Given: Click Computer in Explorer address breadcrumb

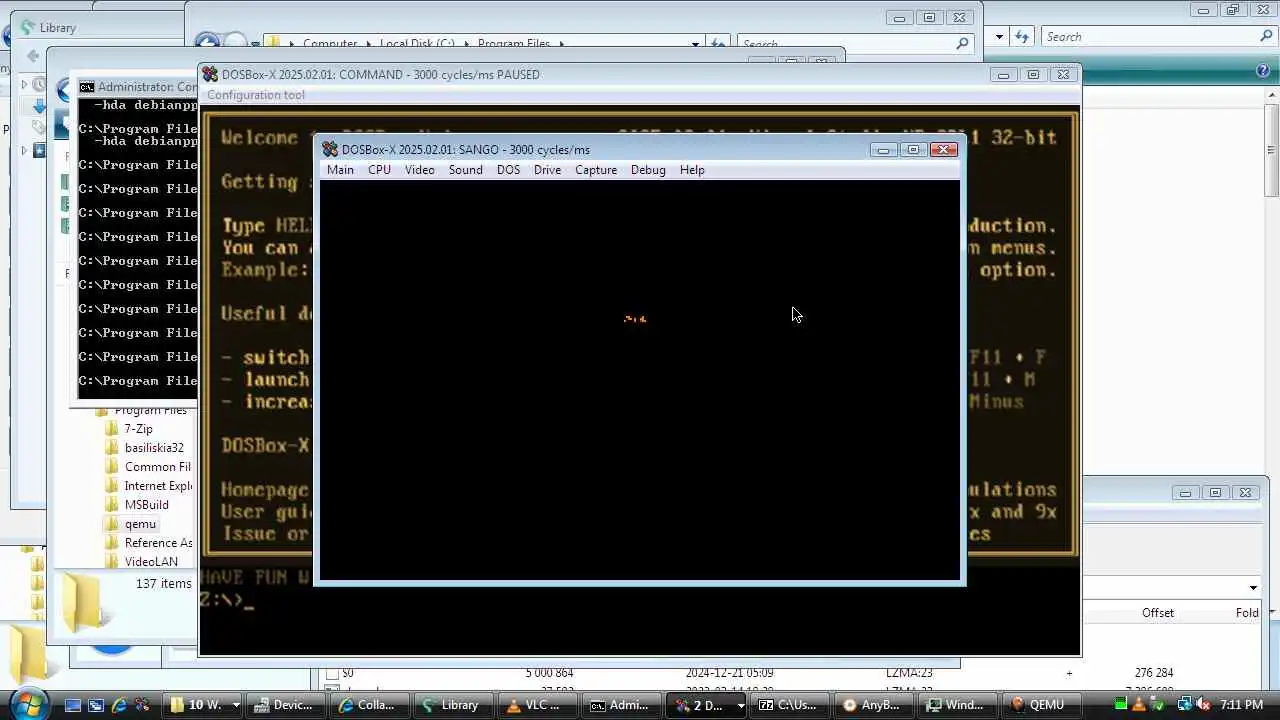Looking at the screenshot, I should [330, 44].
